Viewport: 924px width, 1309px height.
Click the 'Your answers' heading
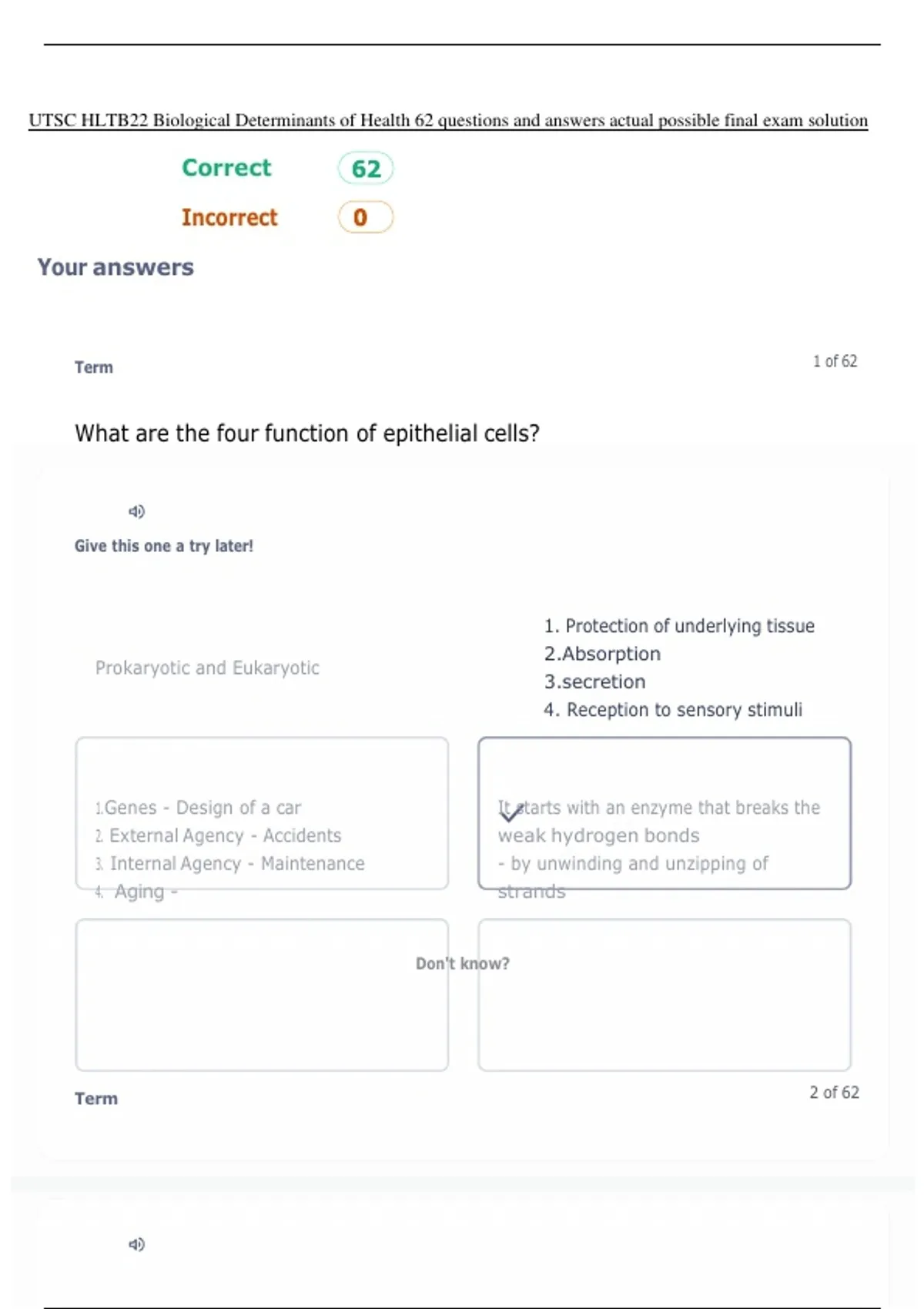pos(115,267)
